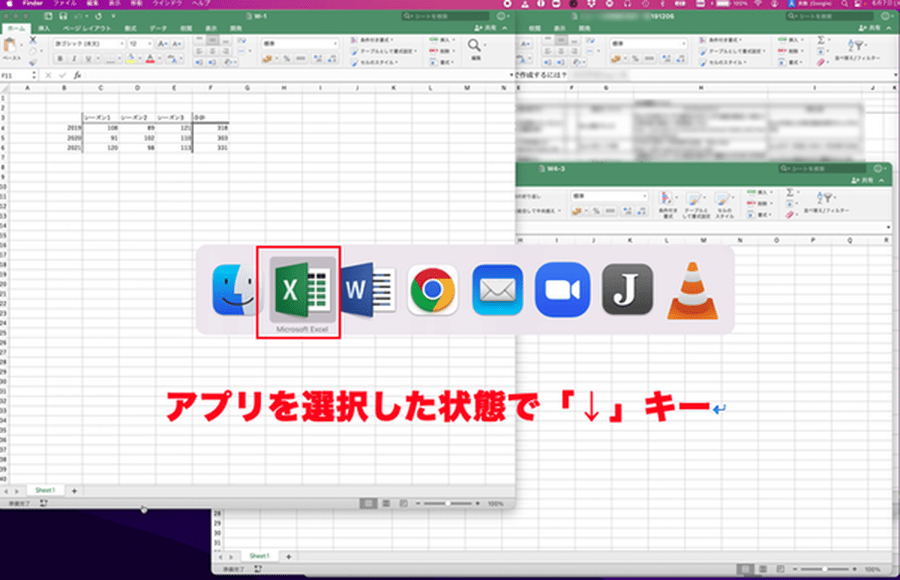
Task: Choose Microsoft Excel in the app switcher
Action: pyautogui.click(x=302, y=289)
